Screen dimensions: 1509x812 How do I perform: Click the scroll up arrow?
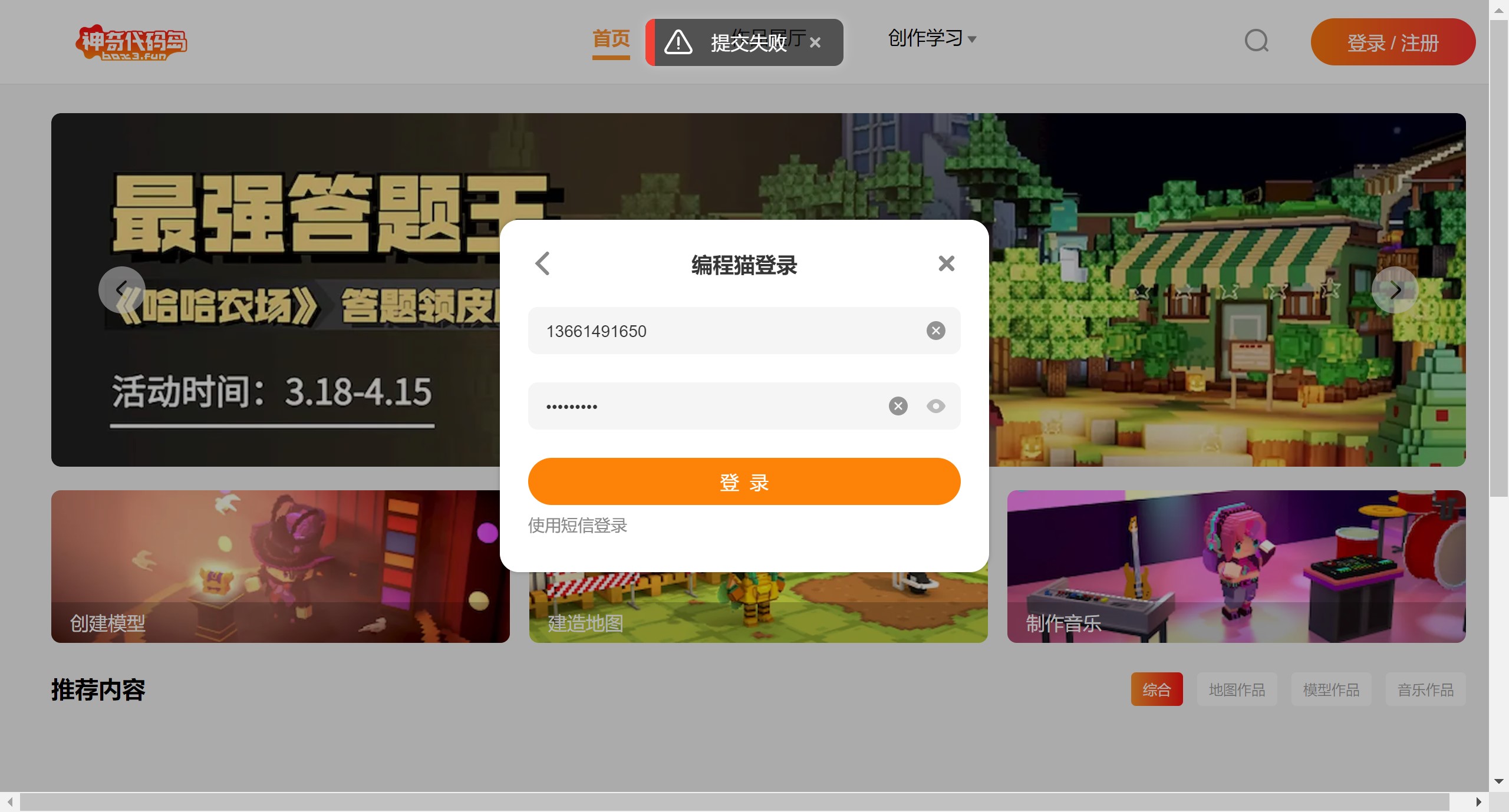coord(1498,10)
